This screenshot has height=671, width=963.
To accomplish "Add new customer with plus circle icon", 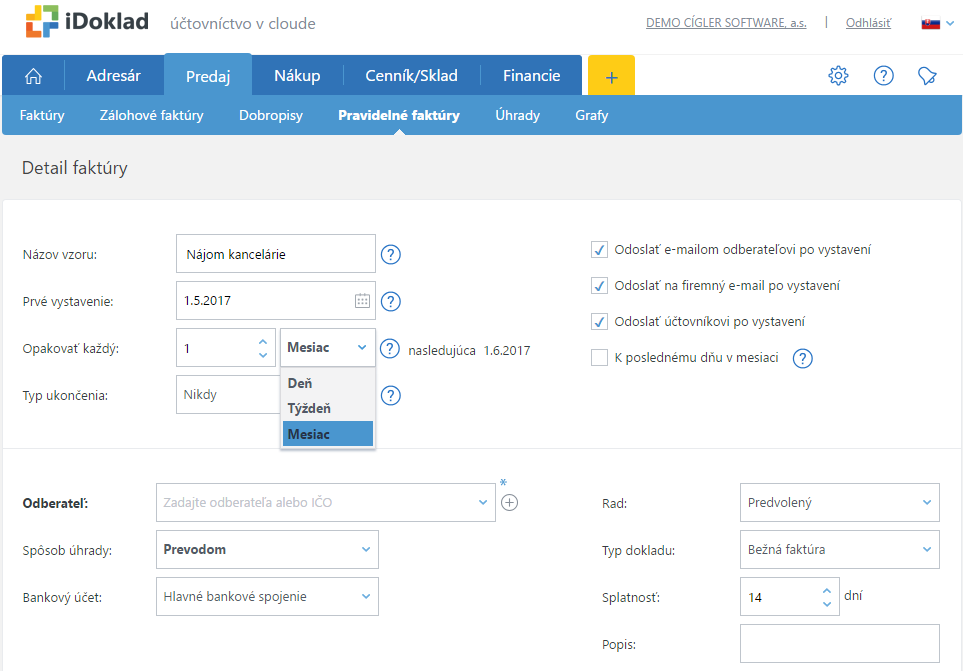I will (x=509, y=502).
